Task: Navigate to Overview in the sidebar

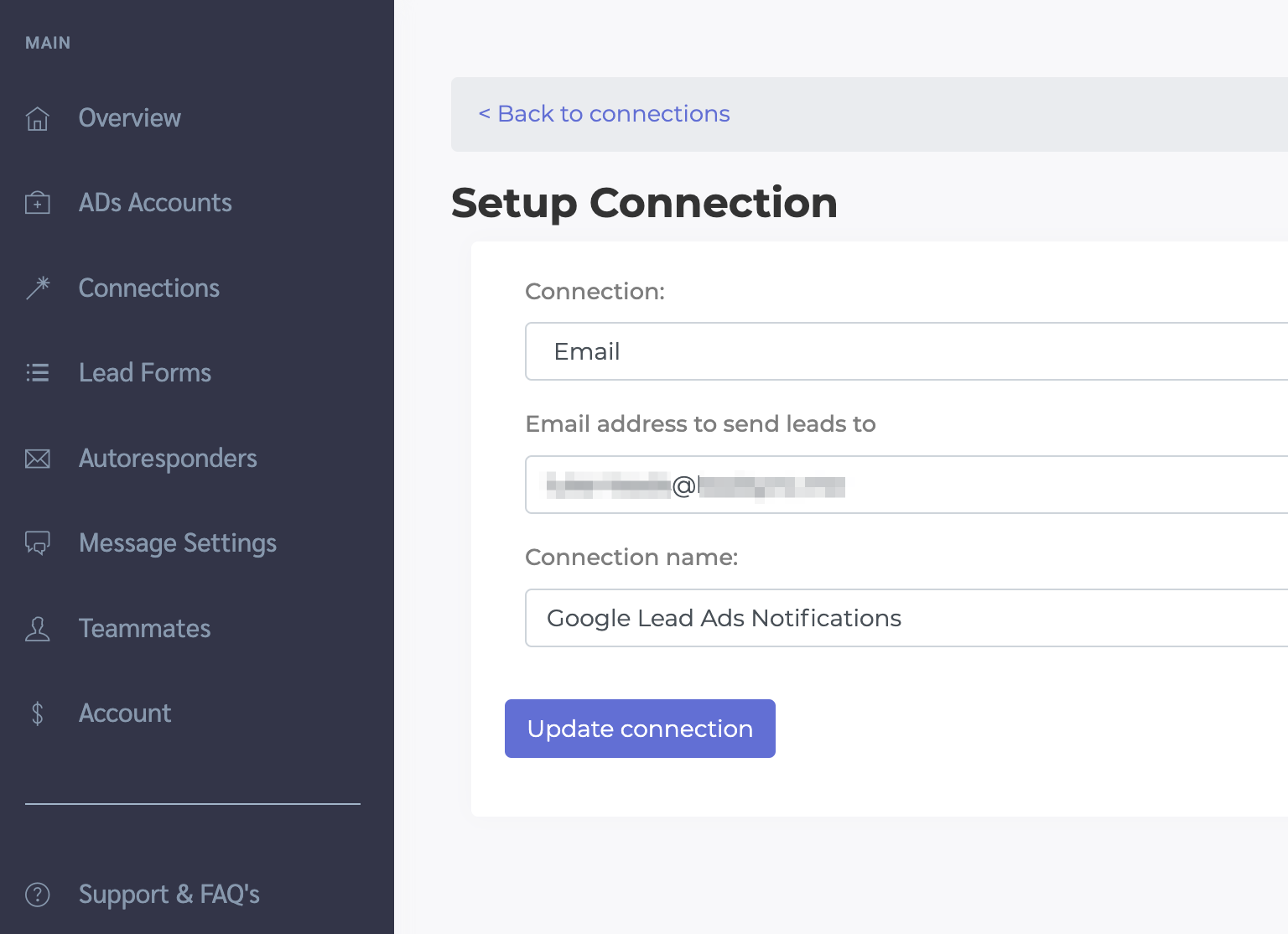Action: (x=129, y=118)
